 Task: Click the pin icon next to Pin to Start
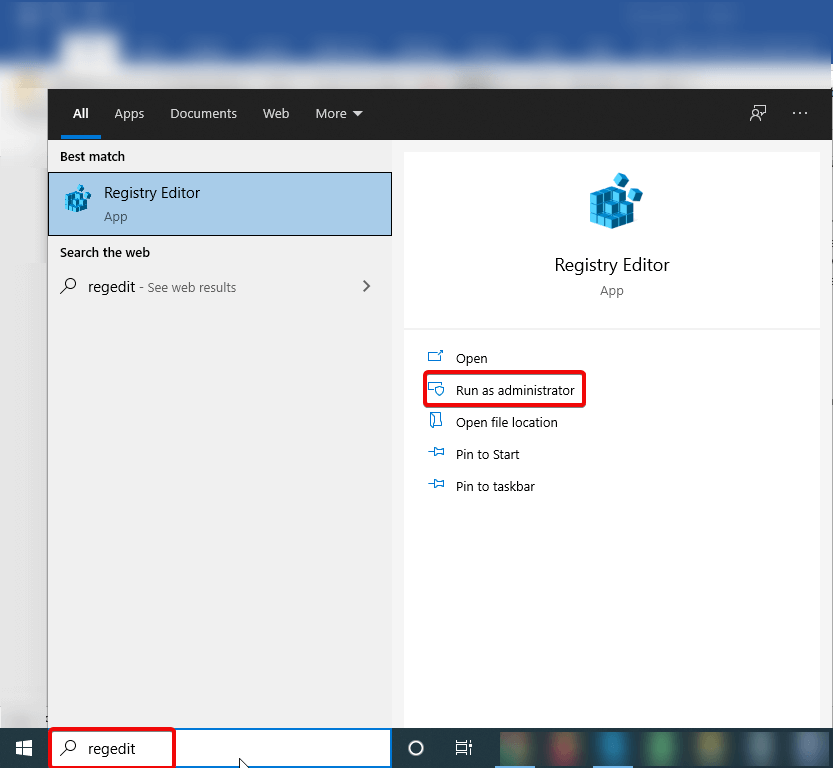click(437, 453)
